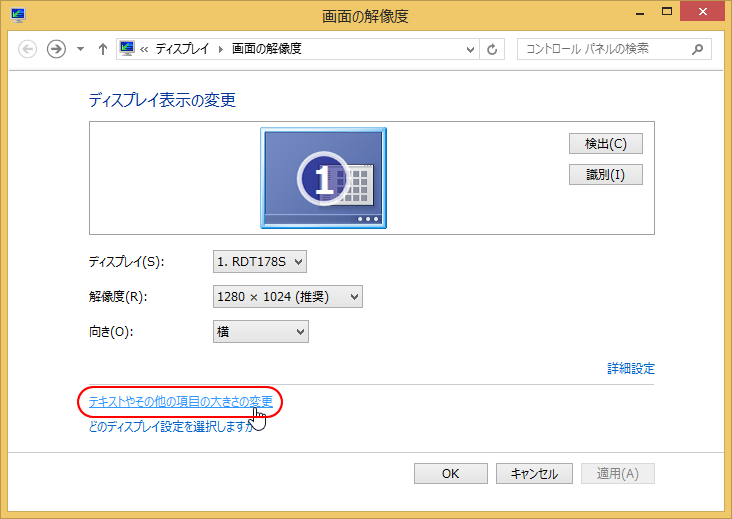Open the 向き(O) orientation dropdown

[260, 332]
